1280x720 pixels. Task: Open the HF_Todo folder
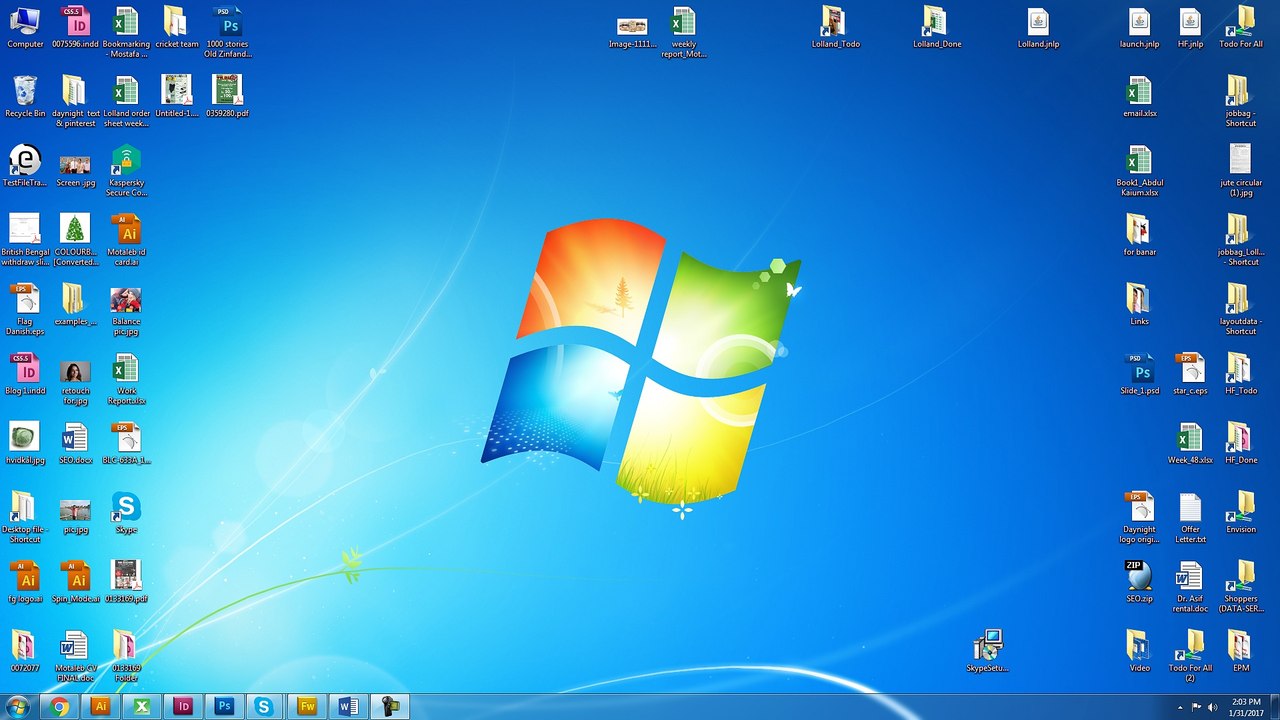[1240, 374]
